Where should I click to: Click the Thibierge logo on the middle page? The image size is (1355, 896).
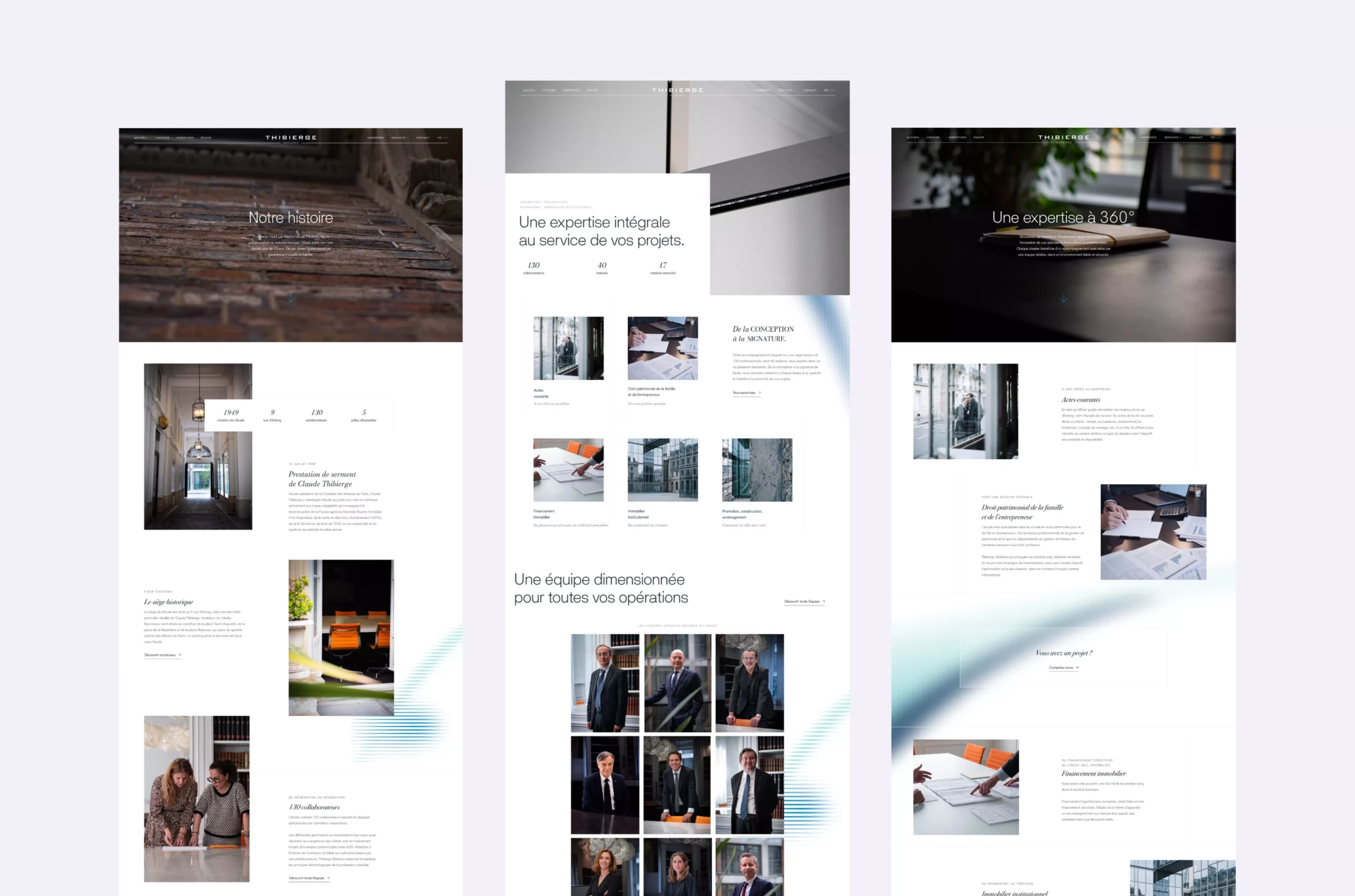pos(677,91)
